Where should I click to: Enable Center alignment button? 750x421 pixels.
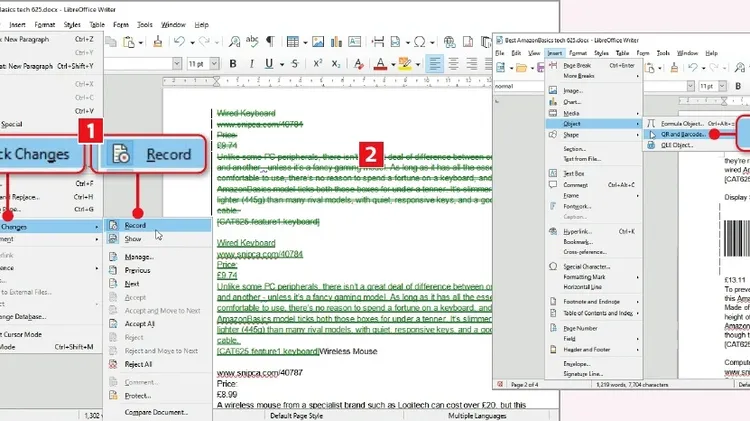point(453,64)
